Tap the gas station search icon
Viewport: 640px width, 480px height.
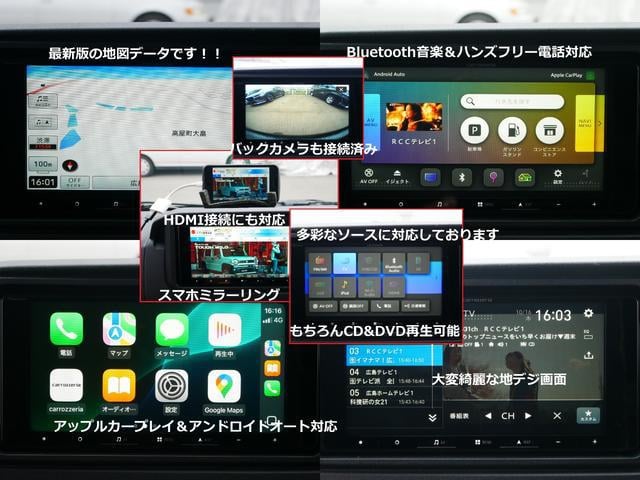[x=511, y=131]
